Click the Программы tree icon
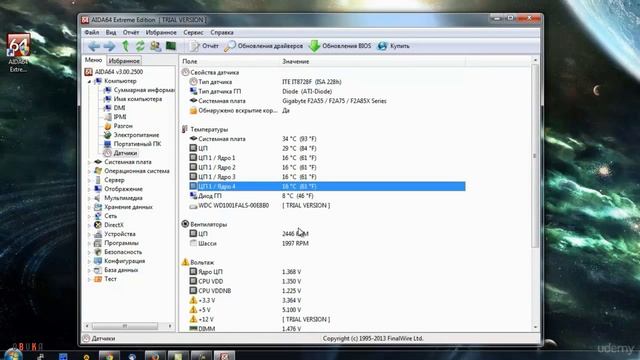The image size is (640, 360). (98, 243)
